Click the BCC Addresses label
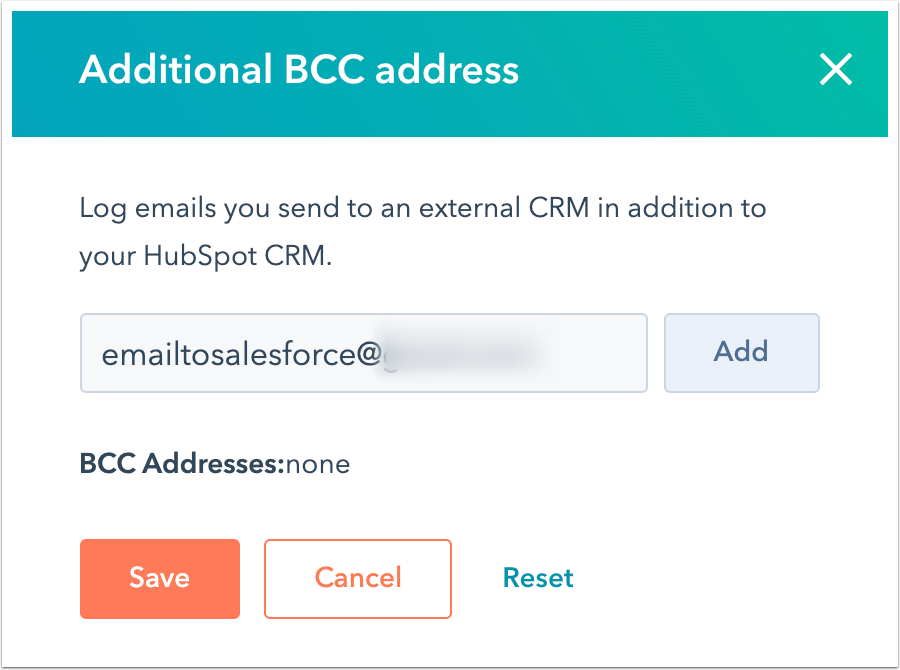 coord(182,463)
